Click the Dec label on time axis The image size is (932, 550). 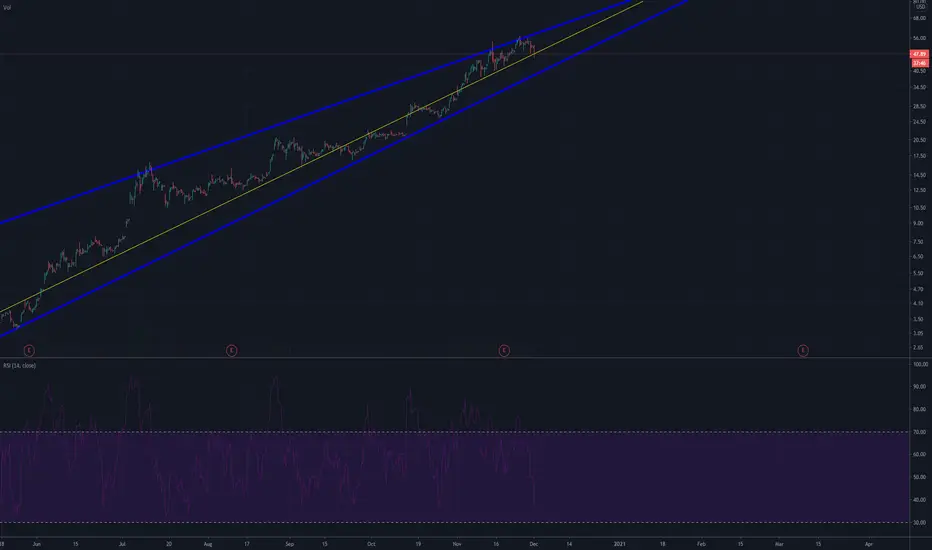(x=533, y=543)
